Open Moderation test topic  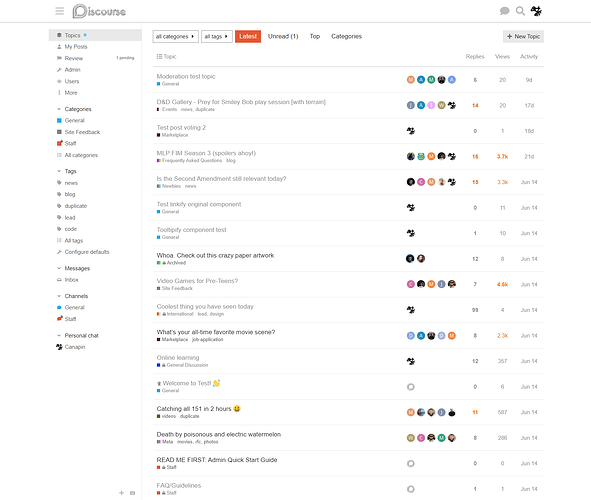point(186,76)
